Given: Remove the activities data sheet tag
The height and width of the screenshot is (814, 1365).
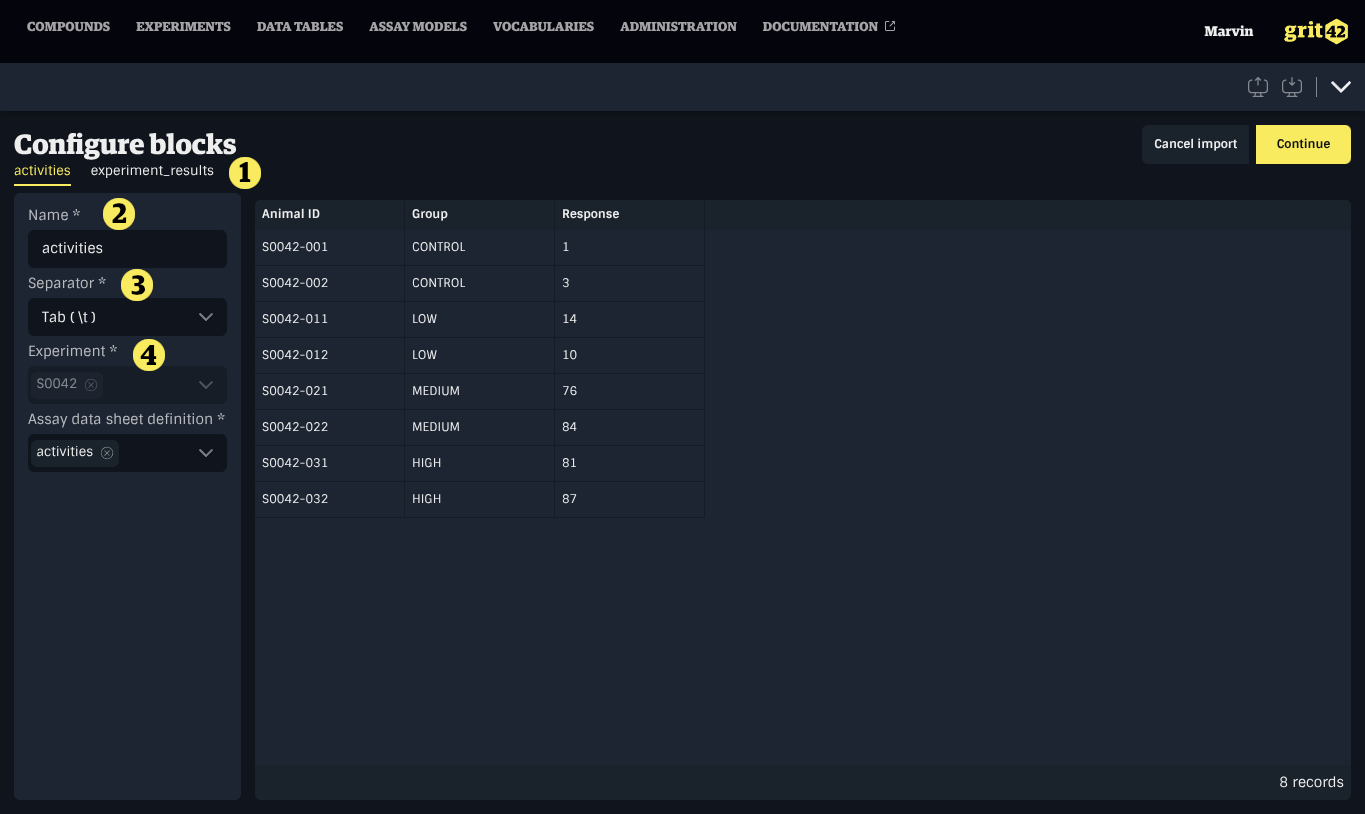Looking at the screenshot, I should coord(107,452).
